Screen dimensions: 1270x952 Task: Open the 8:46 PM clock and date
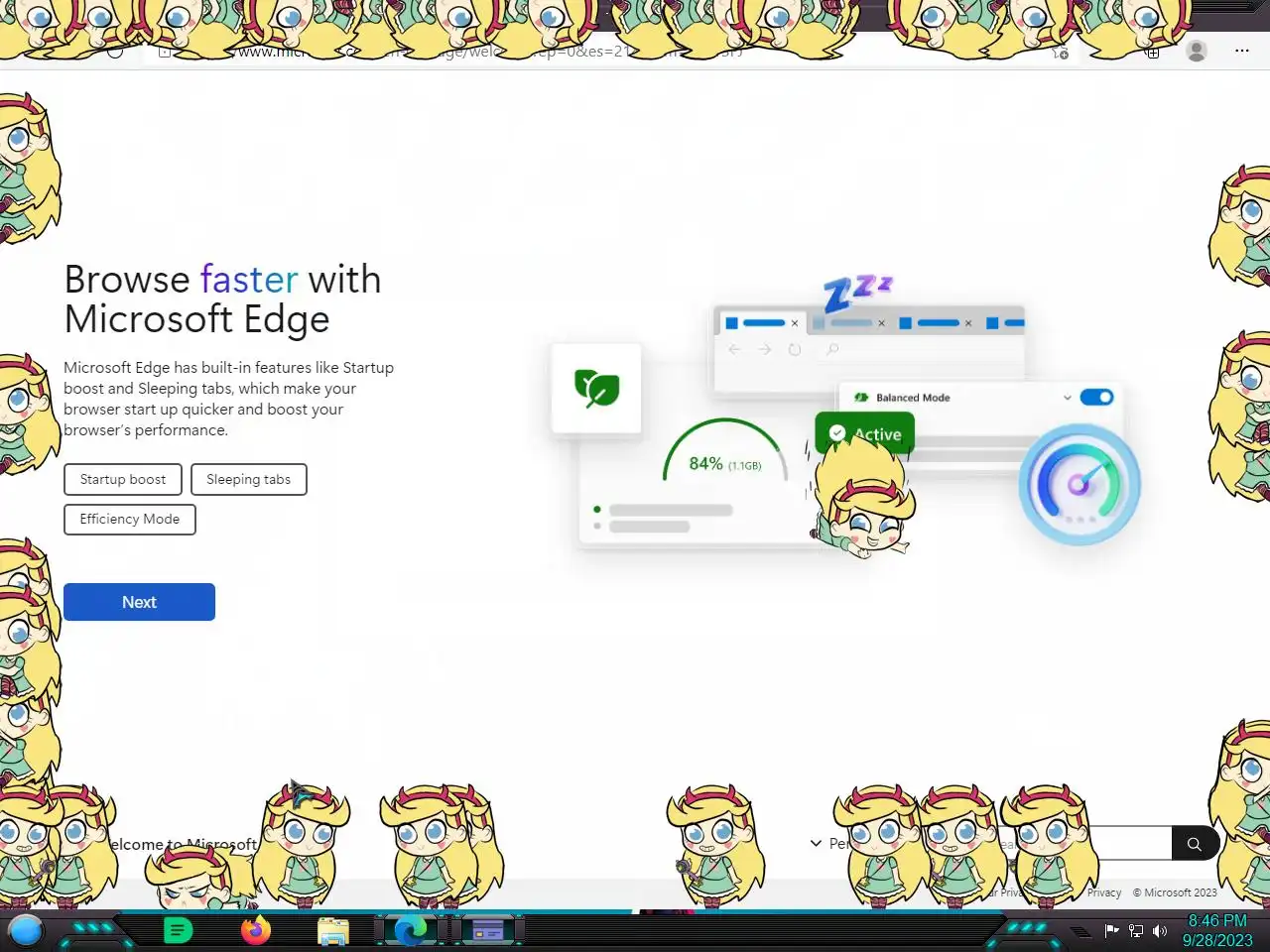(x=1217, y=931)
